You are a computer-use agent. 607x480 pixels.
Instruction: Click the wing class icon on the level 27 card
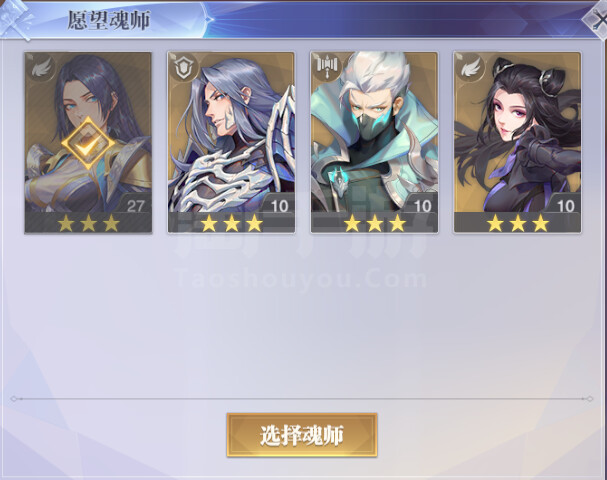coord(42,69)
